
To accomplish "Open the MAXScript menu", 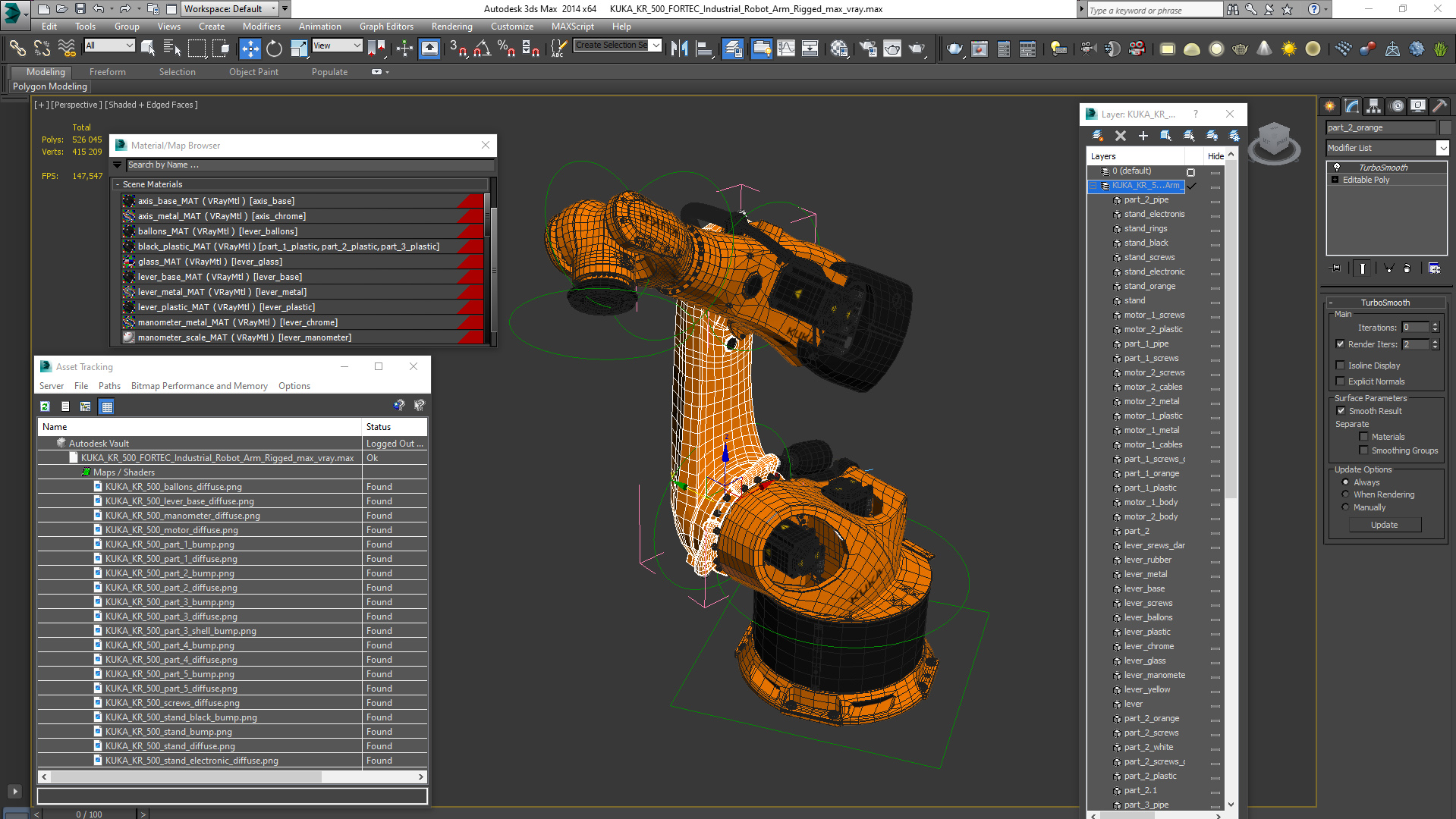I will (572, 26).
